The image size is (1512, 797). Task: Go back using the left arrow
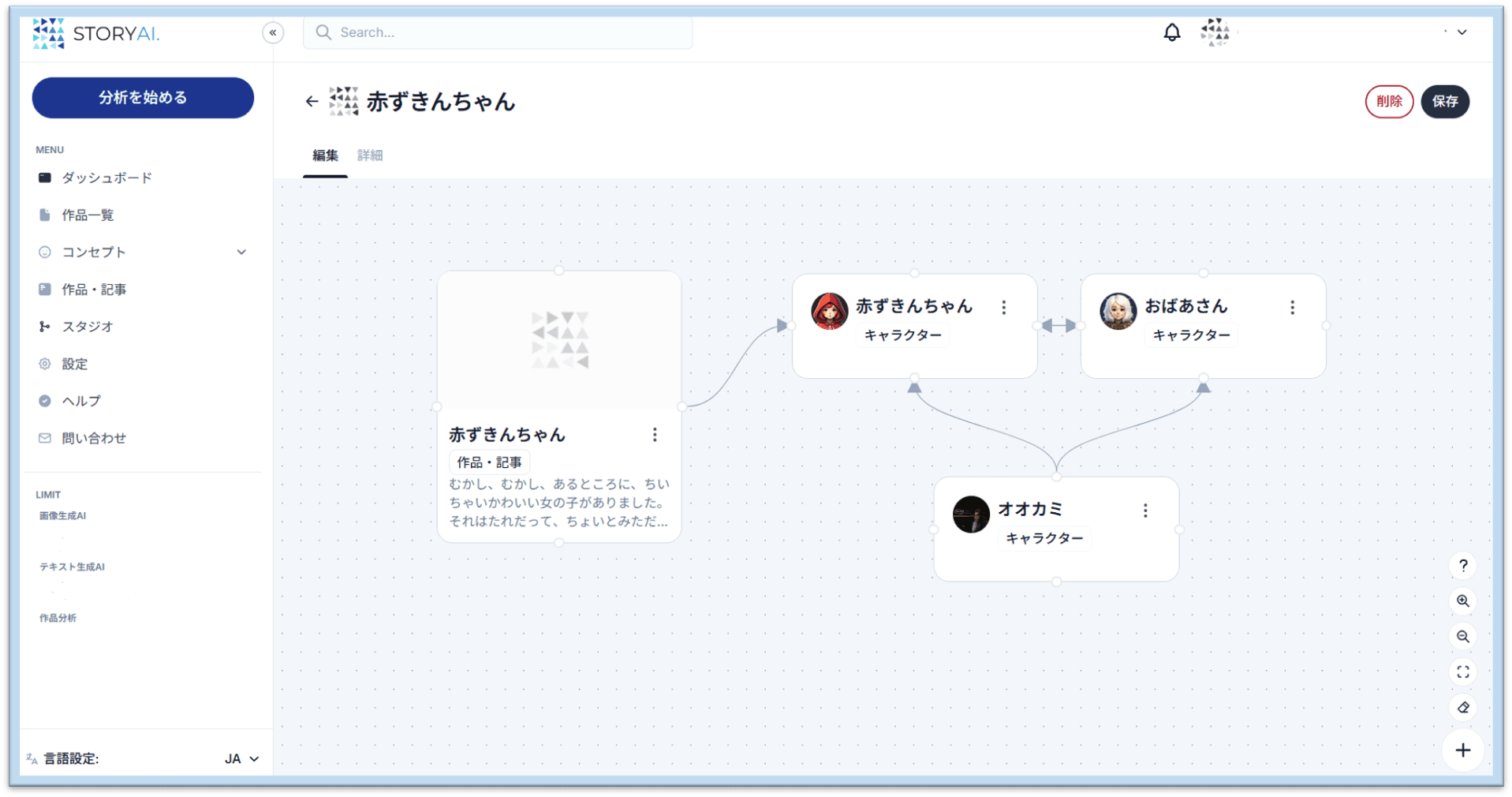click(x=312, y=101)
